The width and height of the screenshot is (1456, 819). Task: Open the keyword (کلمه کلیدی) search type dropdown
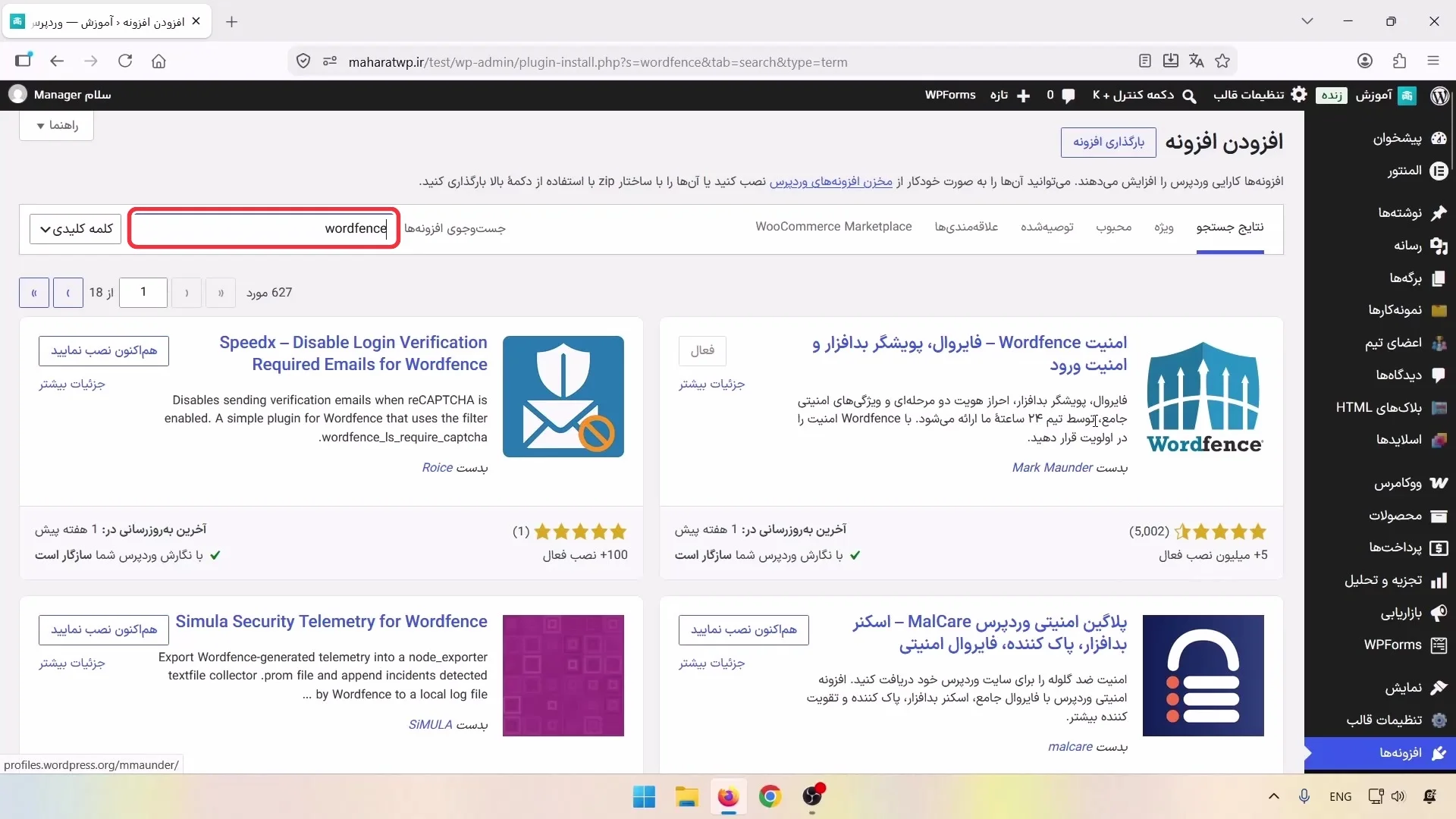point(75,229)
